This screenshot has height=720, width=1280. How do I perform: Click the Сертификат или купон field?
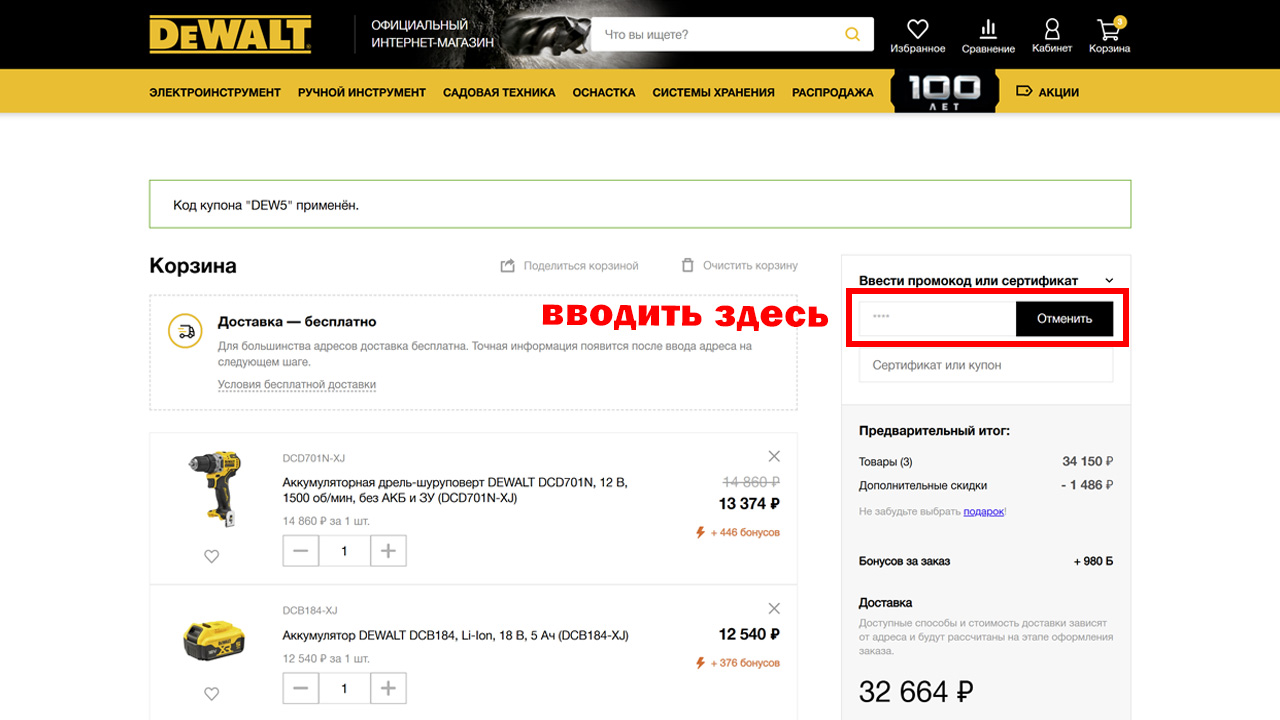click(x=986, y=365)
